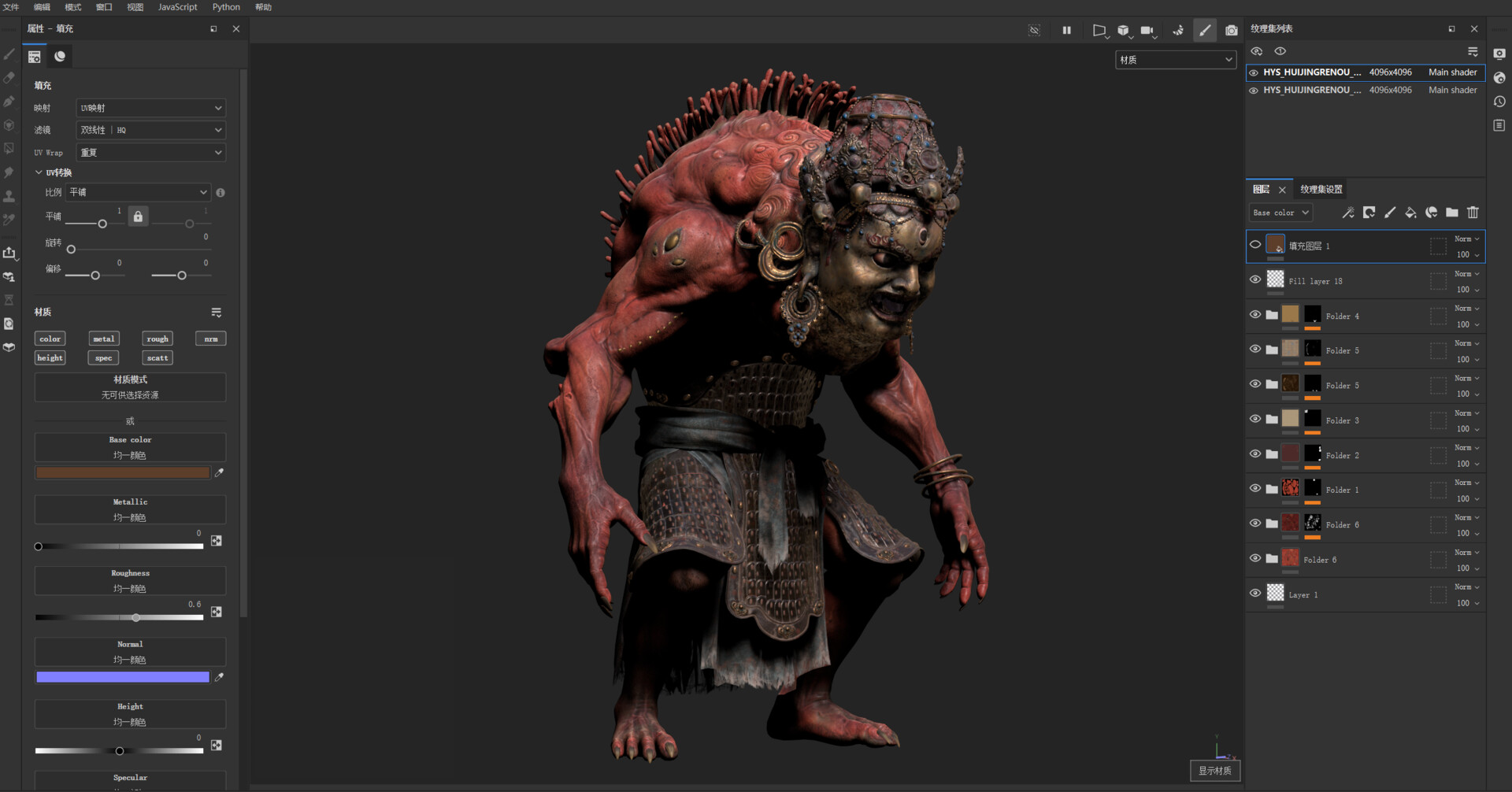Hide the Folder 4 layer group
This screenshot has width=1512, height=792.
(1255, 315)
